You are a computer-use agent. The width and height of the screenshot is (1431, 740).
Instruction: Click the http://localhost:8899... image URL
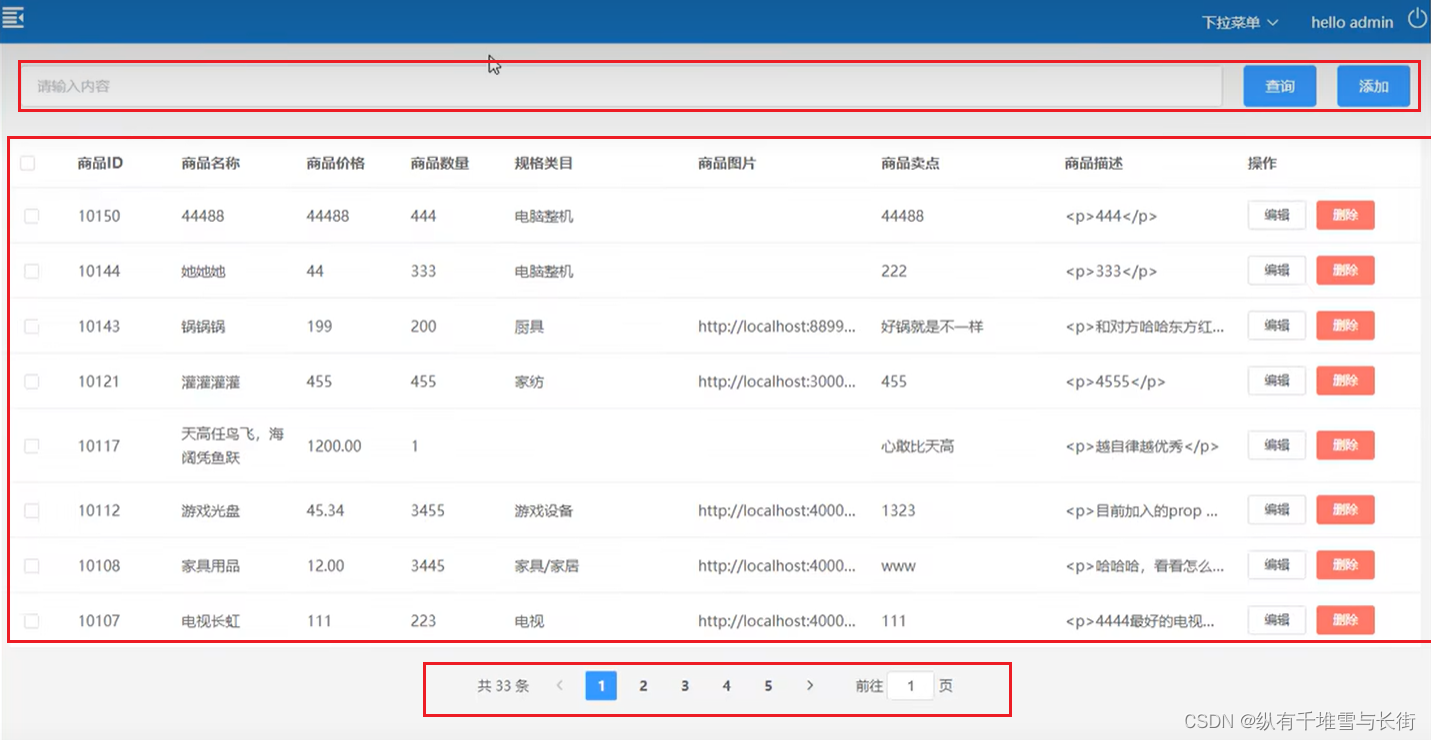click(x=777, y=326)
